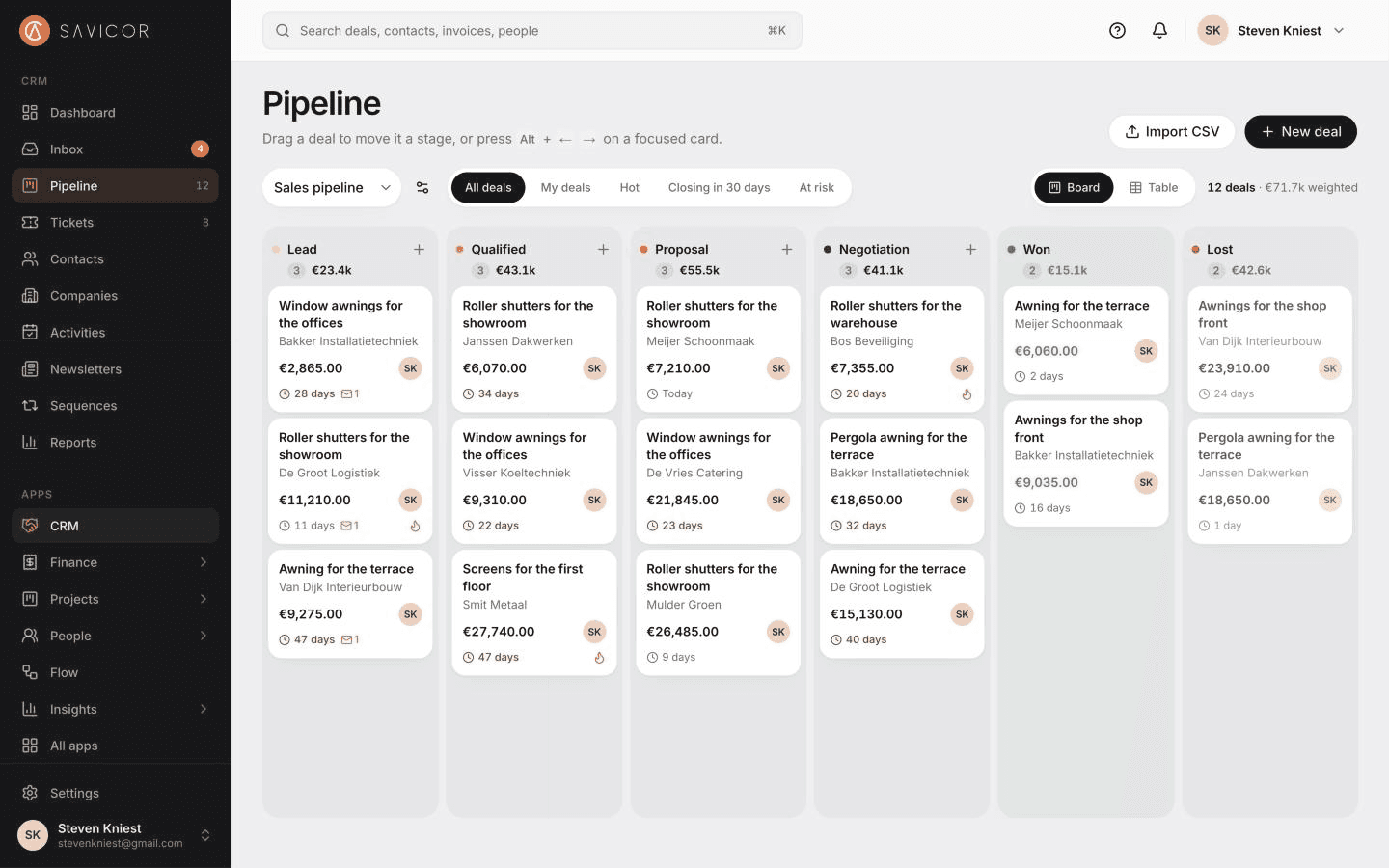Screen dimensions: 1389x868
Task: Open Newsletters in the sidebar
Action: point(115,369)
